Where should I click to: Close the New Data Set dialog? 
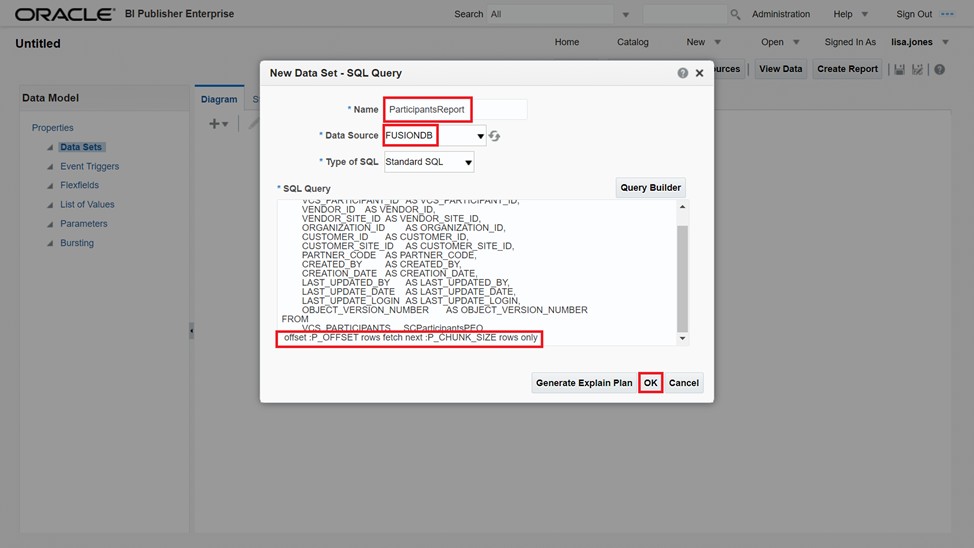tap(699, 73)
